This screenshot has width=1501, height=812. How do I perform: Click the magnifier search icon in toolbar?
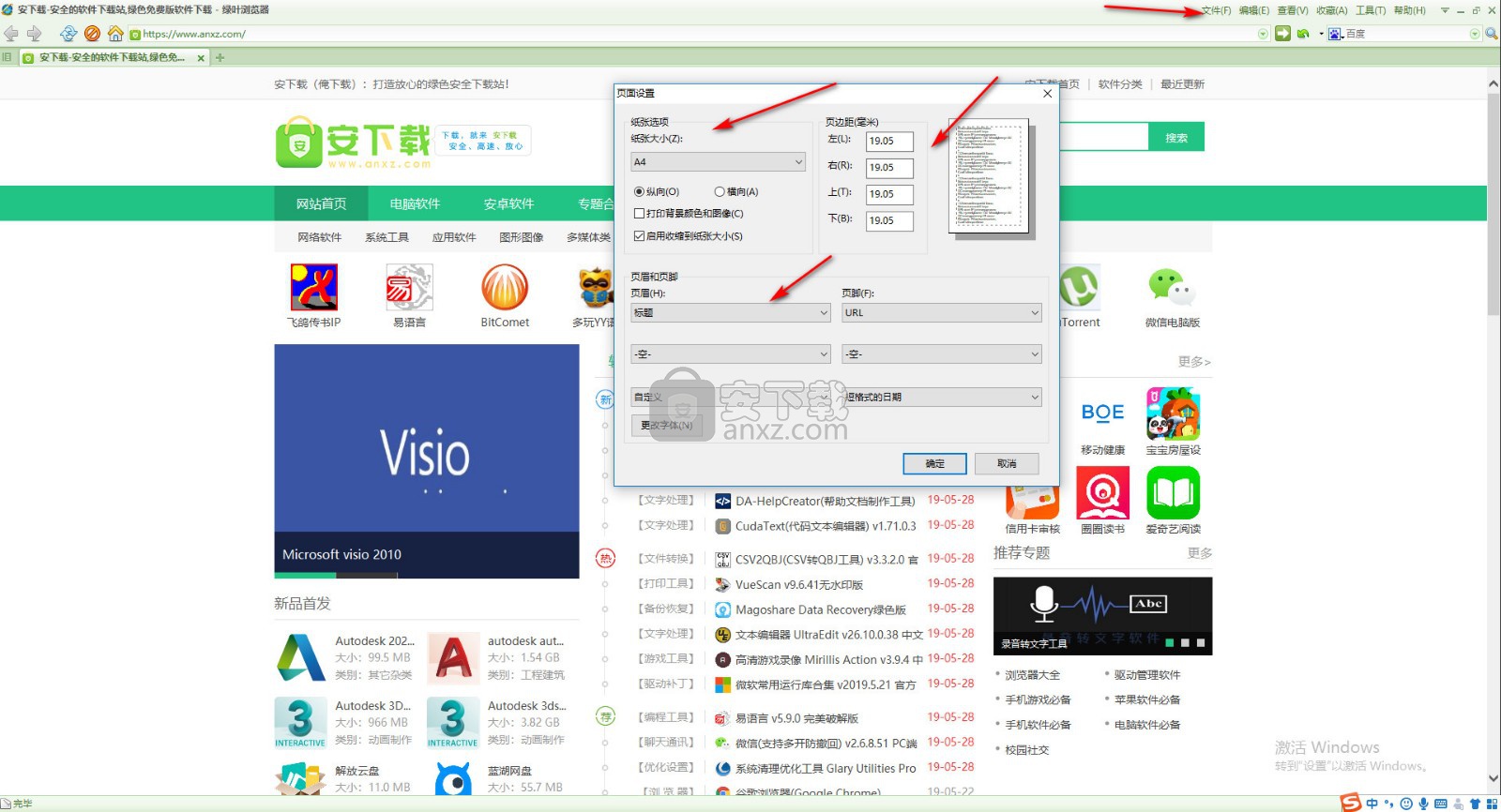pyautogui.click(x=1491, y=34)
